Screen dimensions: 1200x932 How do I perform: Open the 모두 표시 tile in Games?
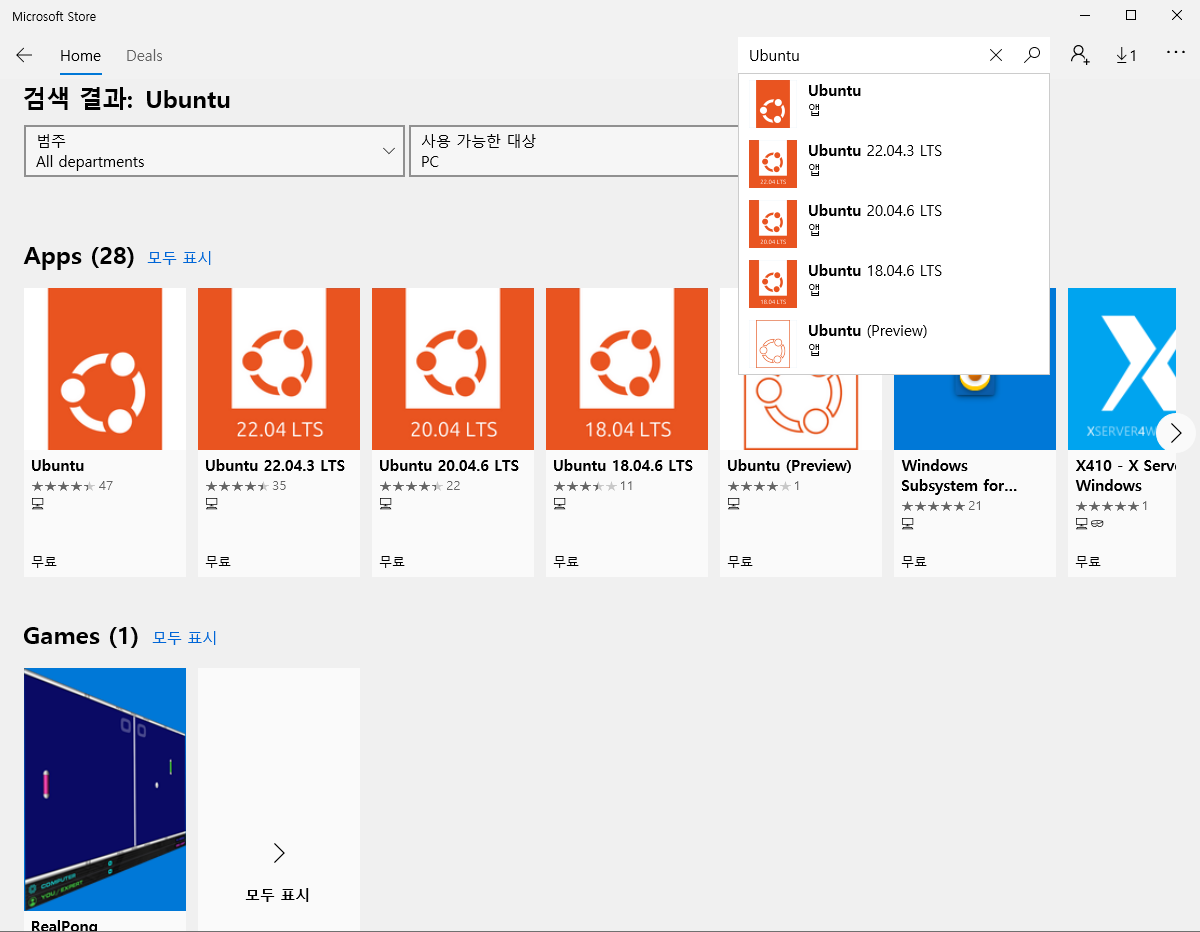coord(279,800)
